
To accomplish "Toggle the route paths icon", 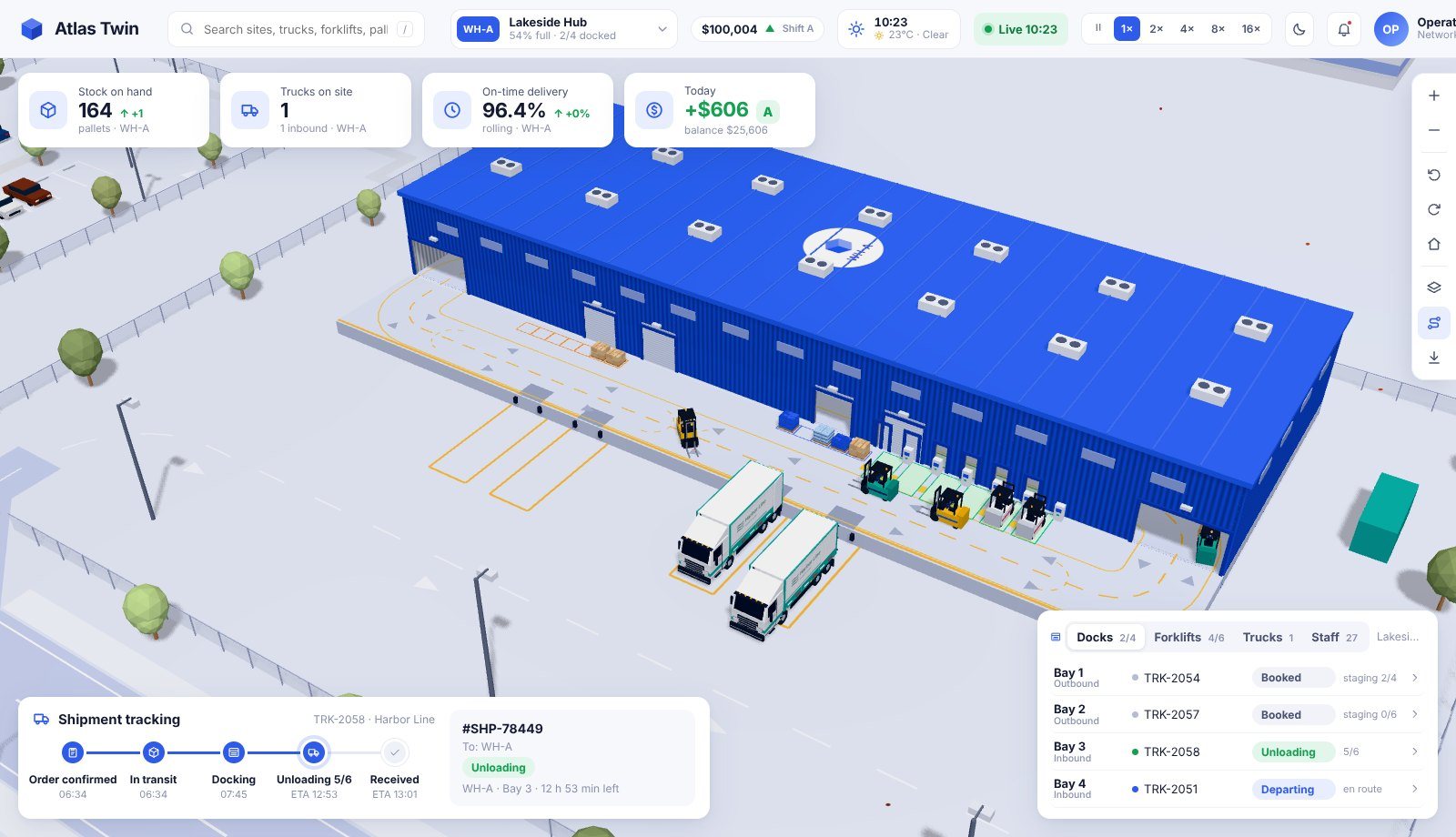I will [1434, 323].
